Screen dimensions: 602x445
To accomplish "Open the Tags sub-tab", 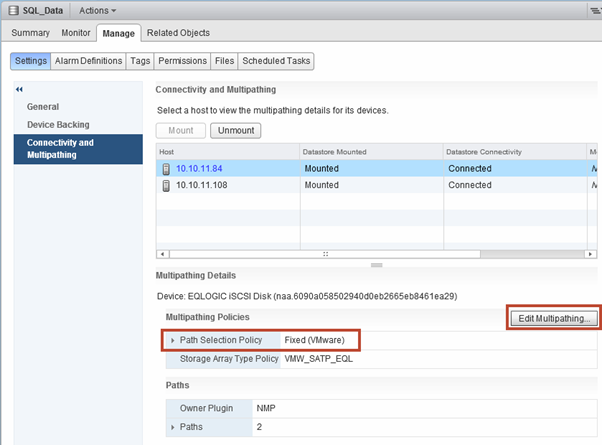I will (140, 61).
